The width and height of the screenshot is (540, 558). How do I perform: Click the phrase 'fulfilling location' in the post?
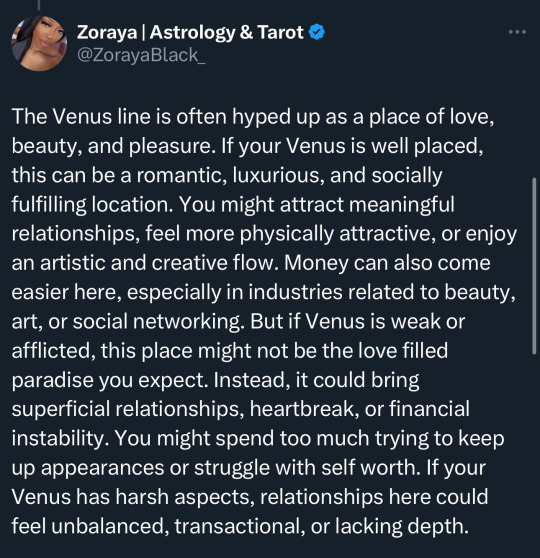93,205
